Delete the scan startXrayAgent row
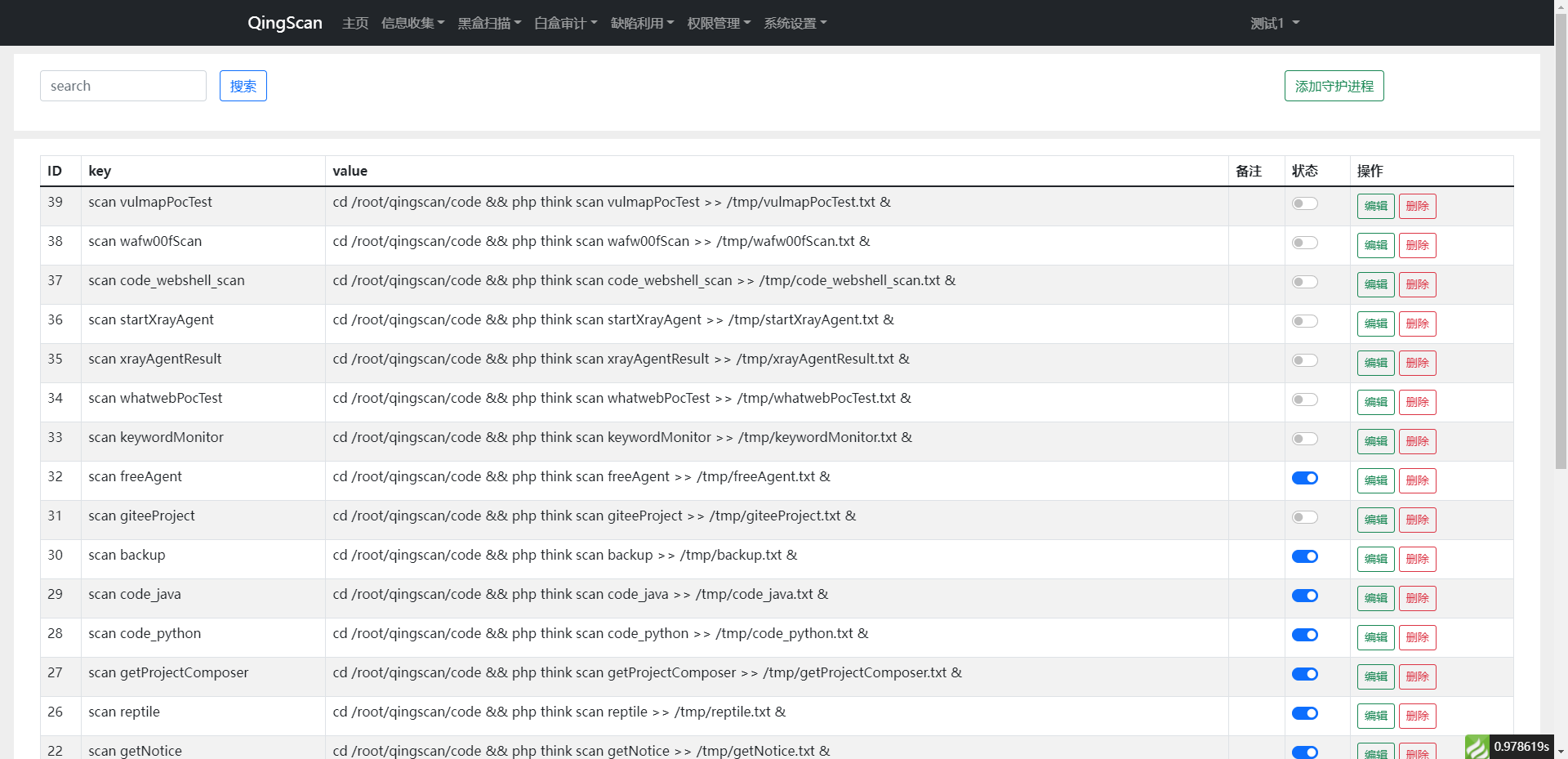This screenshot has width=1568, height=759. pyautogui.click(x=1418, y=324)
